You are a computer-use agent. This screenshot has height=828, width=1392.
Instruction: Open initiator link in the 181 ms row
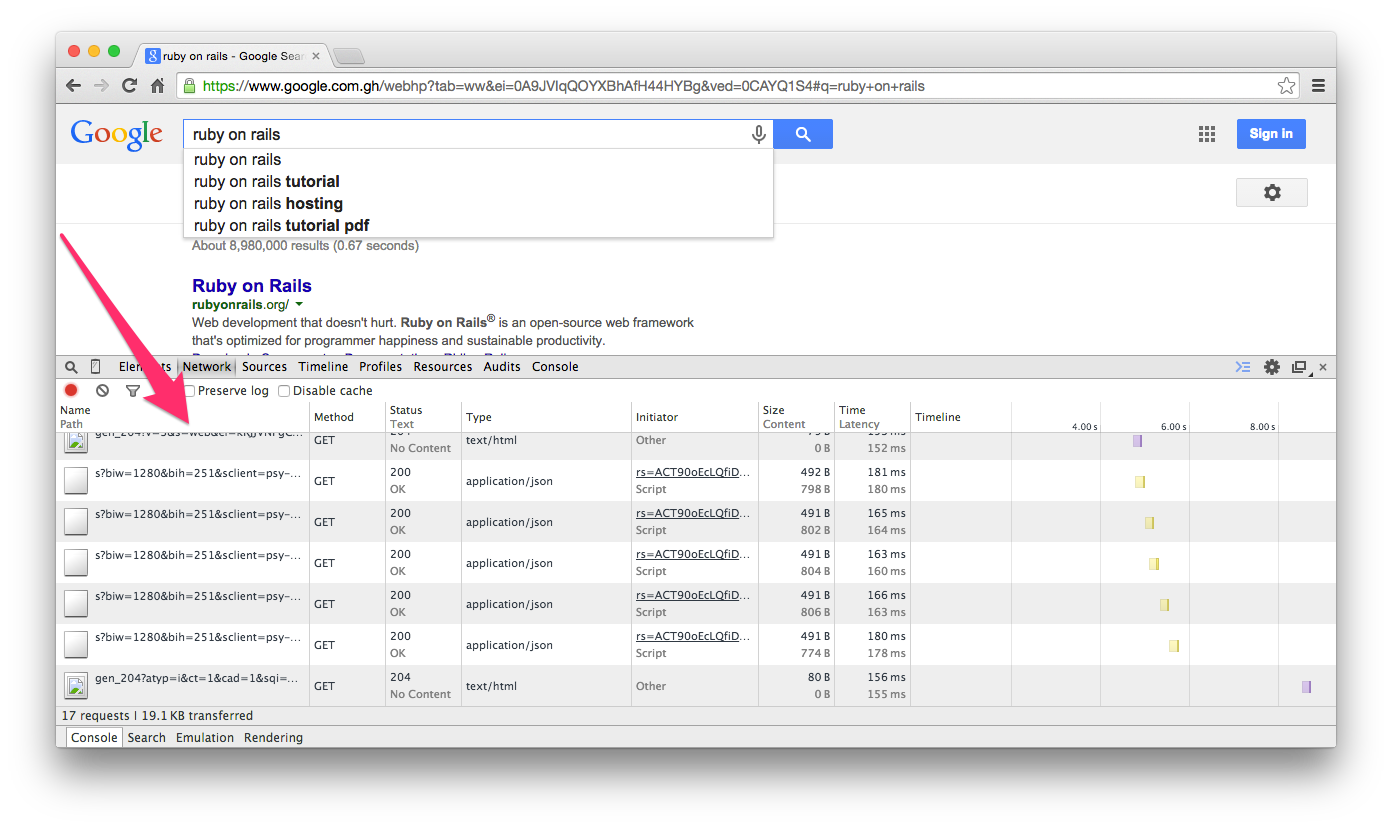tap(692, 472)
